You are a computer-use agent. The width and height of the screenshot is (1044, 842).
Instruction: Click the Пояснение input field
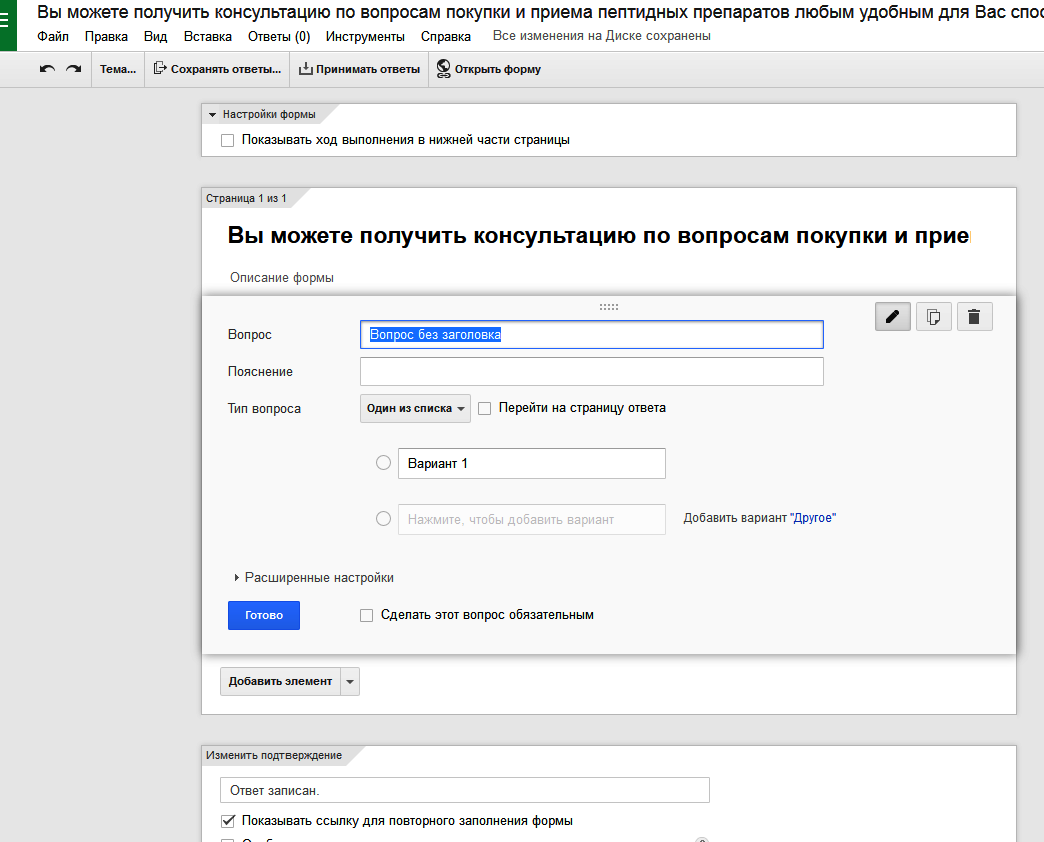click(x=592, y=371)
